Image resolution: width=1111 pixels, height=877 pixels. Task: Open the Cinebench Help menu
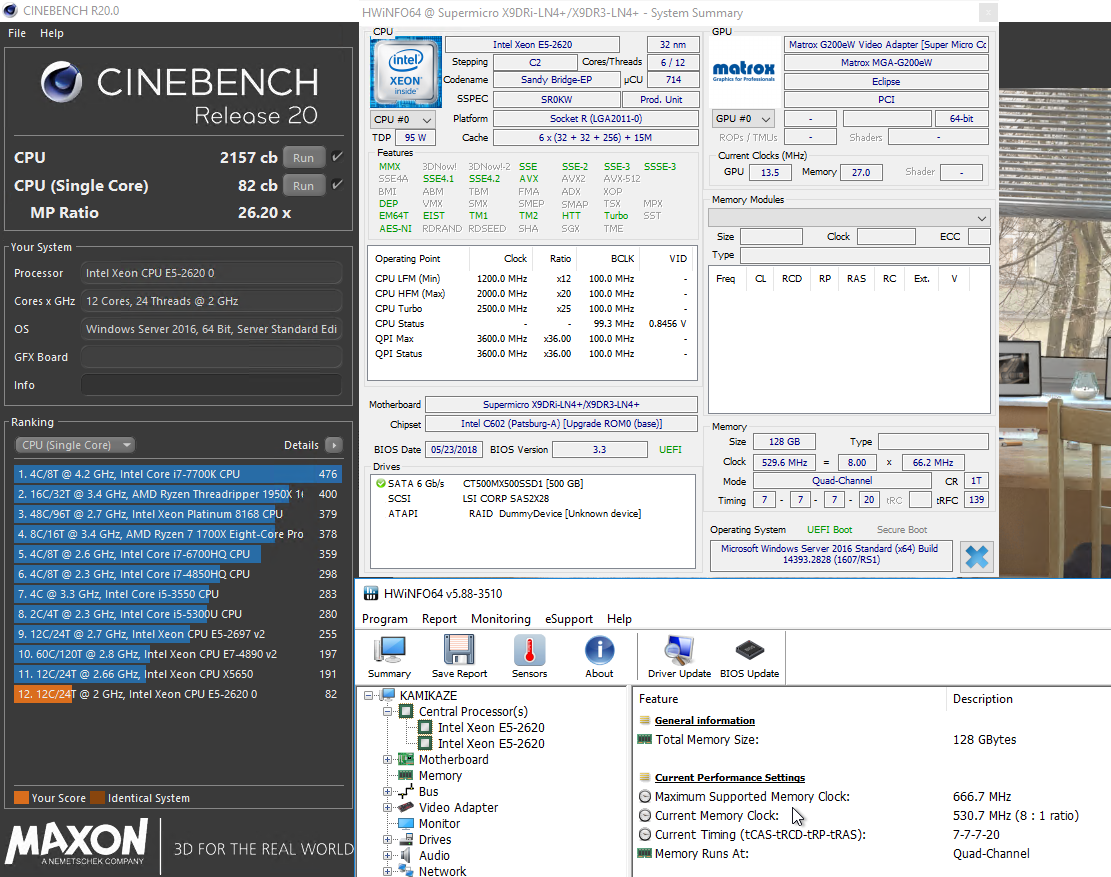click(x=52, y=33)
